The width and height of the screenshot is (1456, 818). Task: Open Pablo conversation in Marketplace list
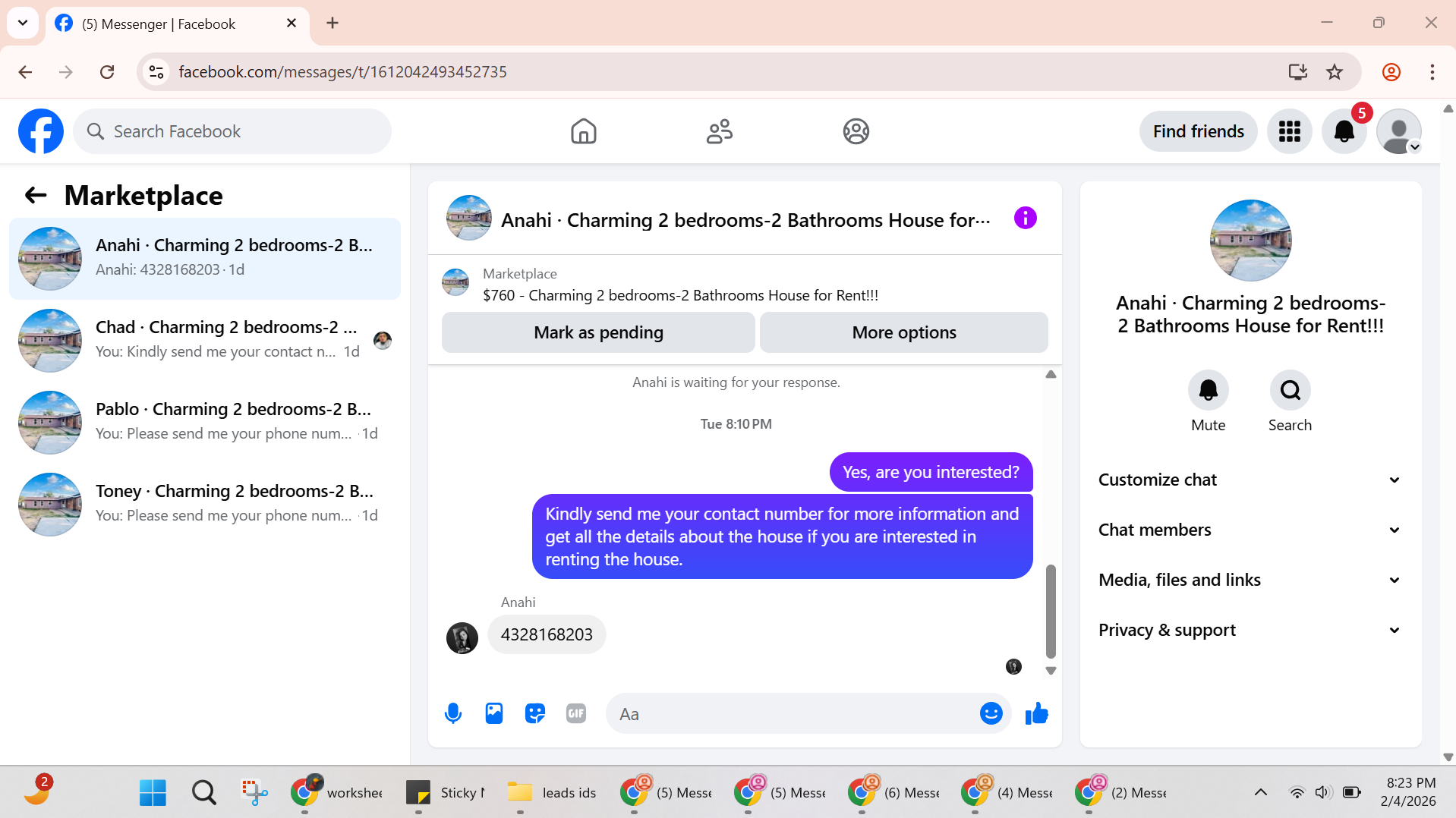(205, 422)
